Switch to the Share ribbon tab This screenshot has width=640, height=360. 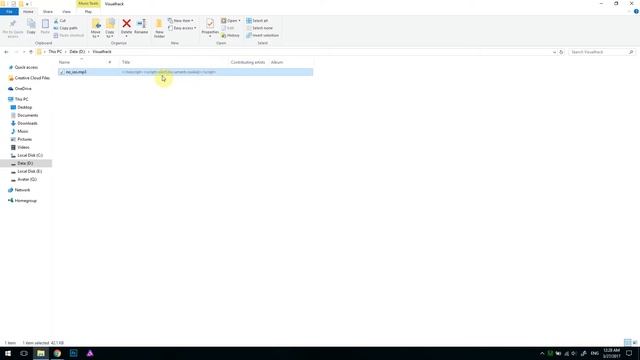48,11
